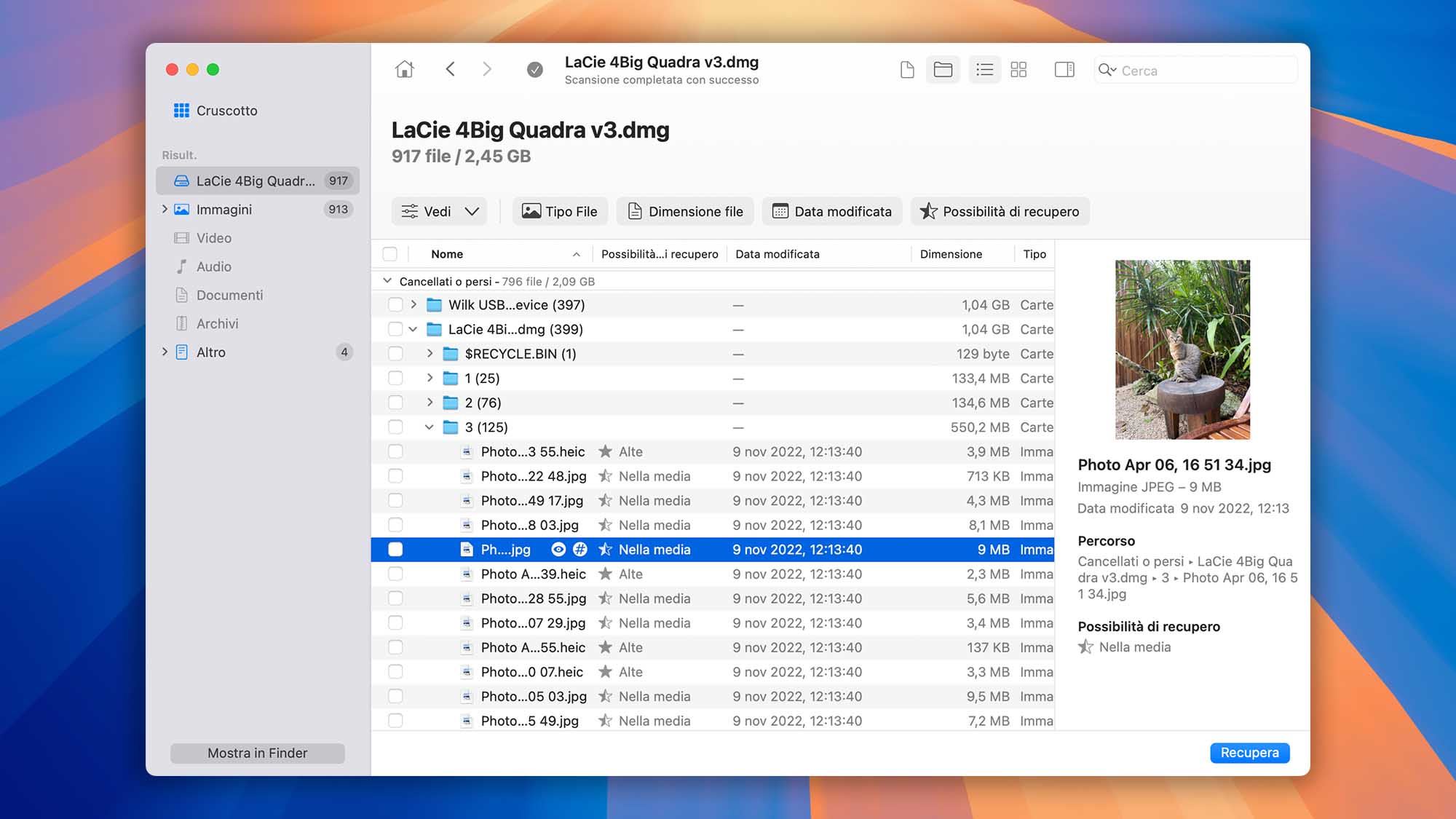Select LaCie 4Big Quadr... drive in the sidebar
The image size is (1456, 819).
pos(258,181)
